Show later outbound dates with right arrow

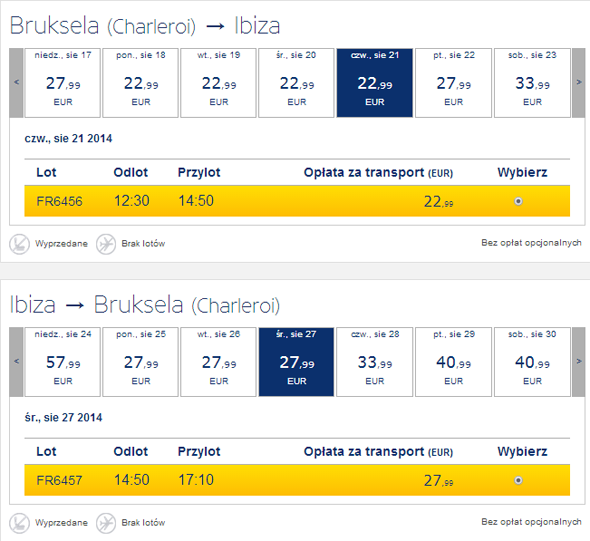coord(579,83)
